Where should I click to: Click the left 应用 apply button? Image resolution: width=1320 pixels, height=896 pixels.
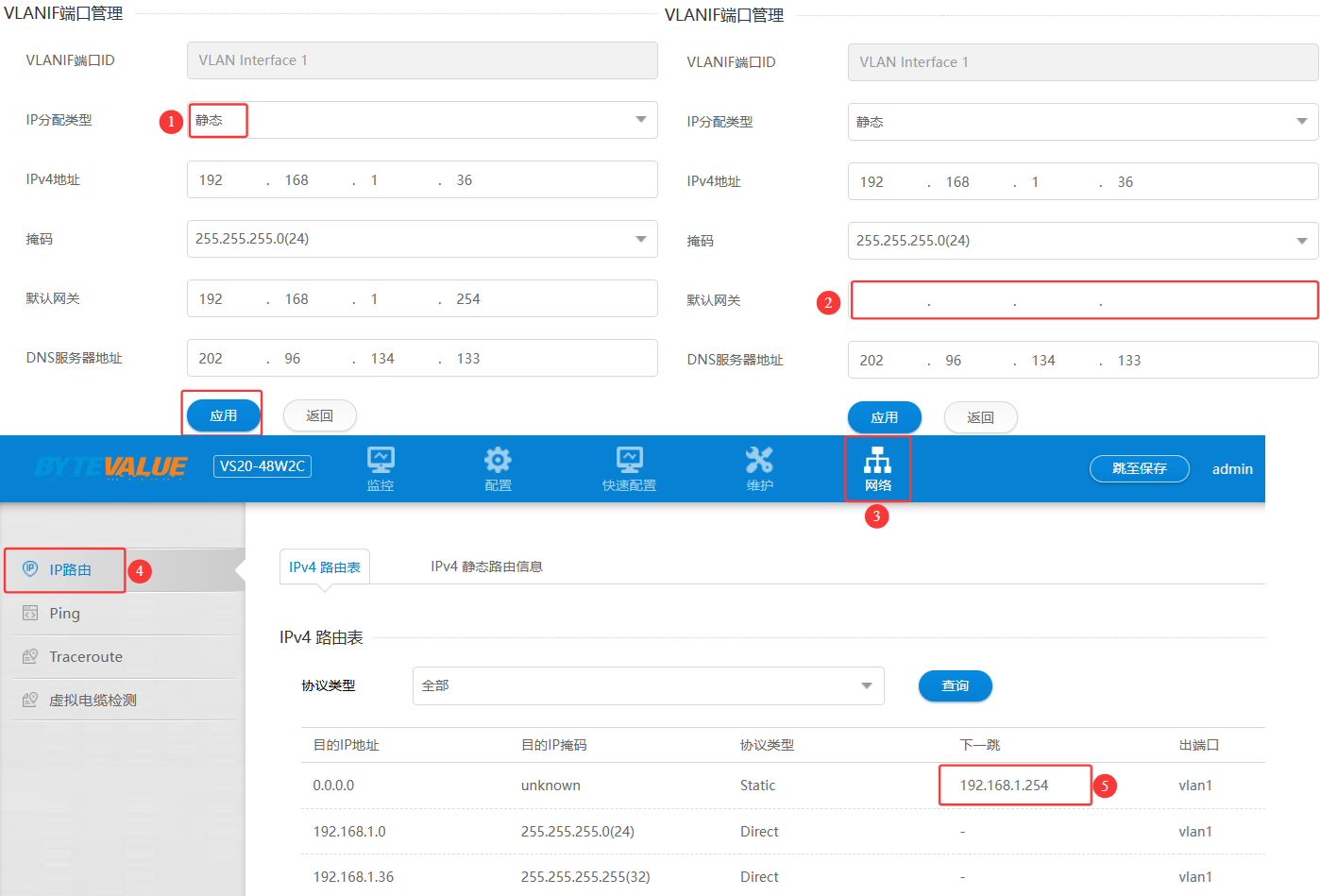[223, 415]
